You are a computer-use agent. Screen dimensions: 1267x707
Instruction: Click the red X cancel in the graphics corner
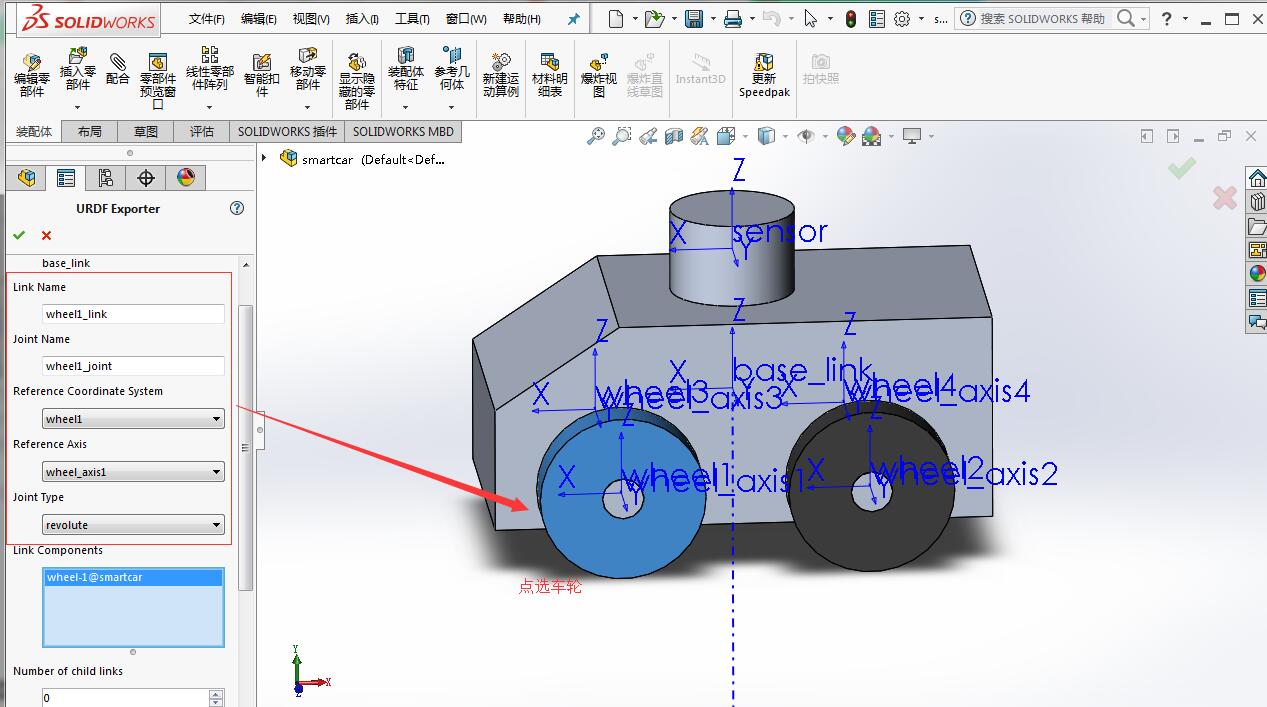coord(1225,197)
